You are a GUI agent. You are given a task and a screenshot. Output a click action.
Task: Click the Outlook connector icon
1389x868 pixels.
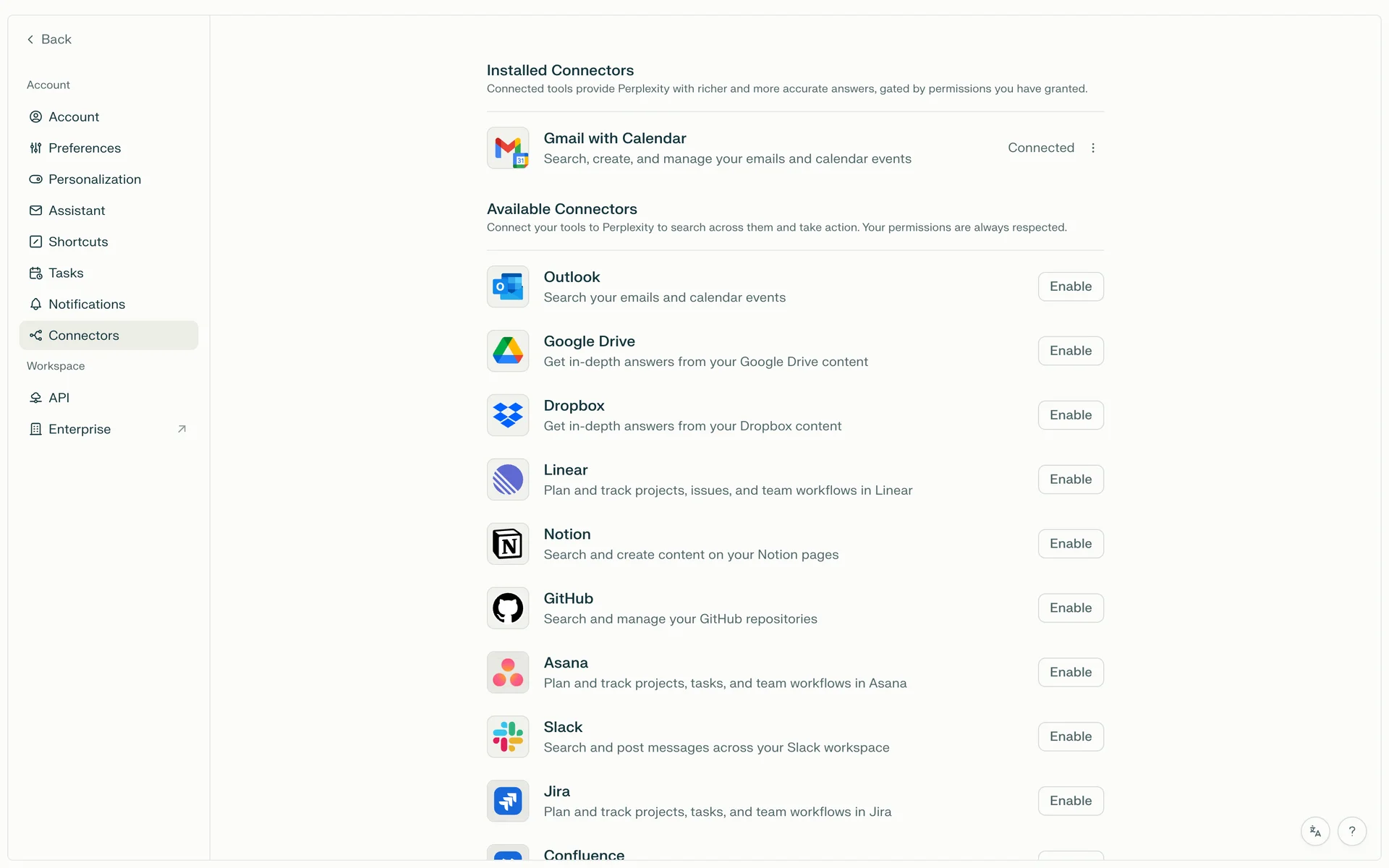point(508,287)
